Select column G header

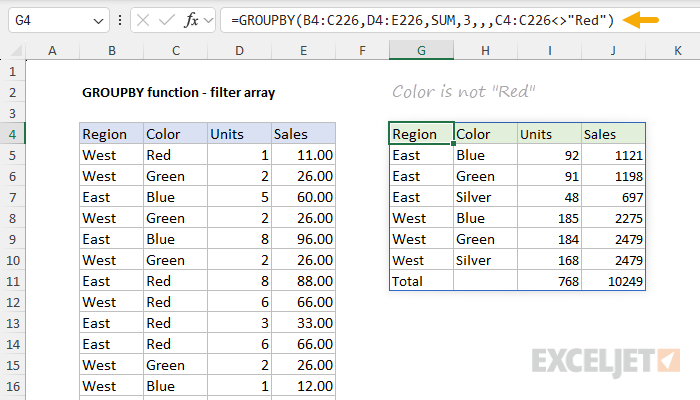pos(421,50)
